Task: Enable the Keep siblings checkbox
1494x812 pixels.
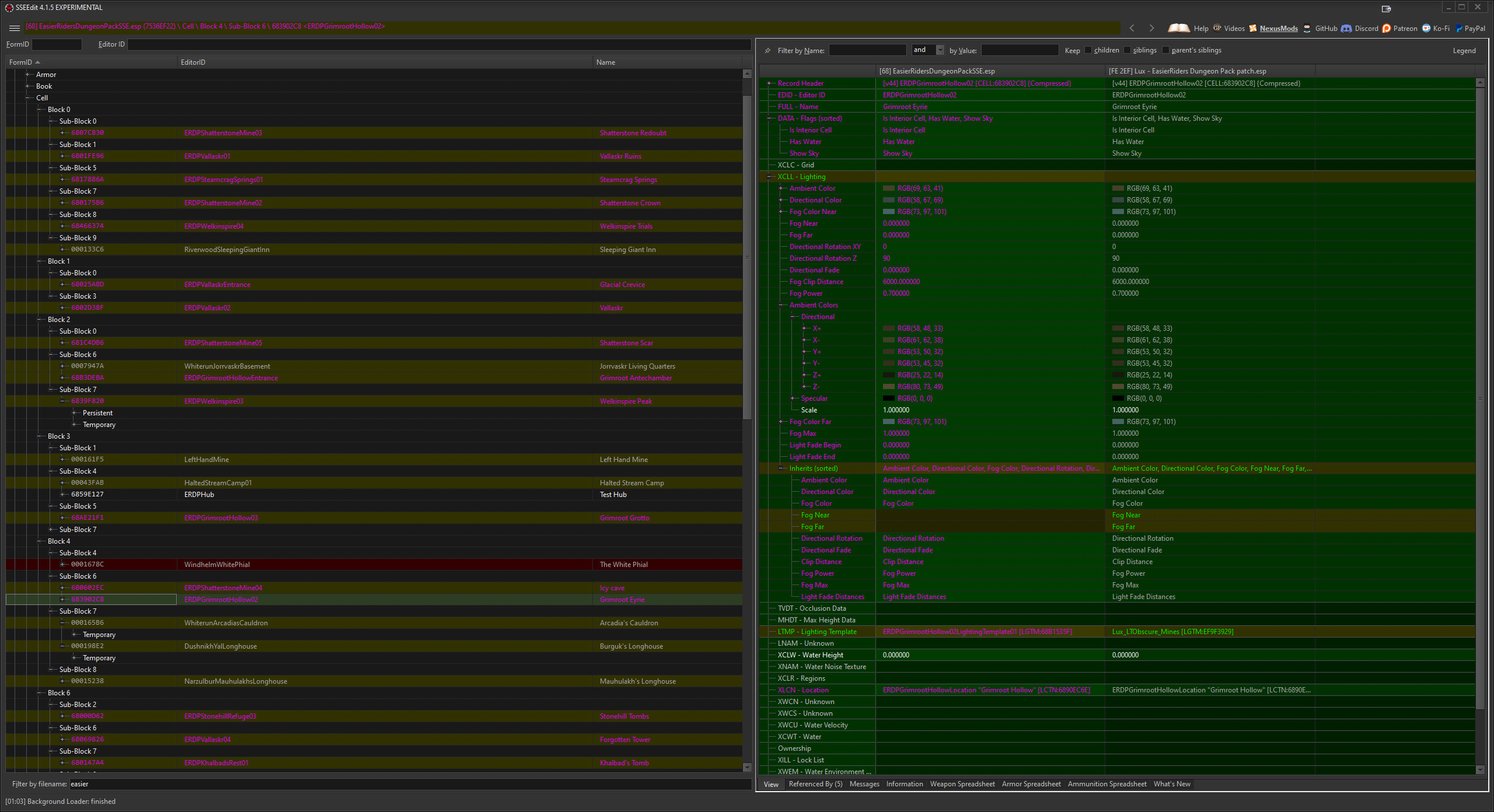Action: (1128, 50)
